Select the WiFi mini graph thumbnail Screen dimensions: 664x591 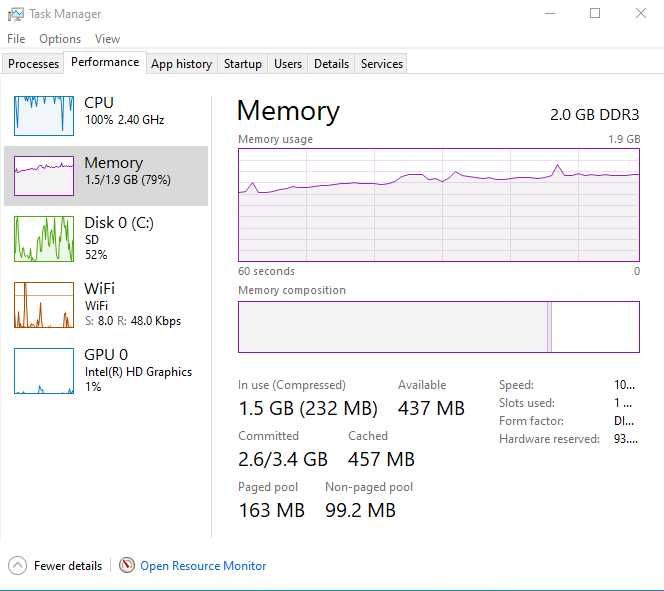point(44,305)
